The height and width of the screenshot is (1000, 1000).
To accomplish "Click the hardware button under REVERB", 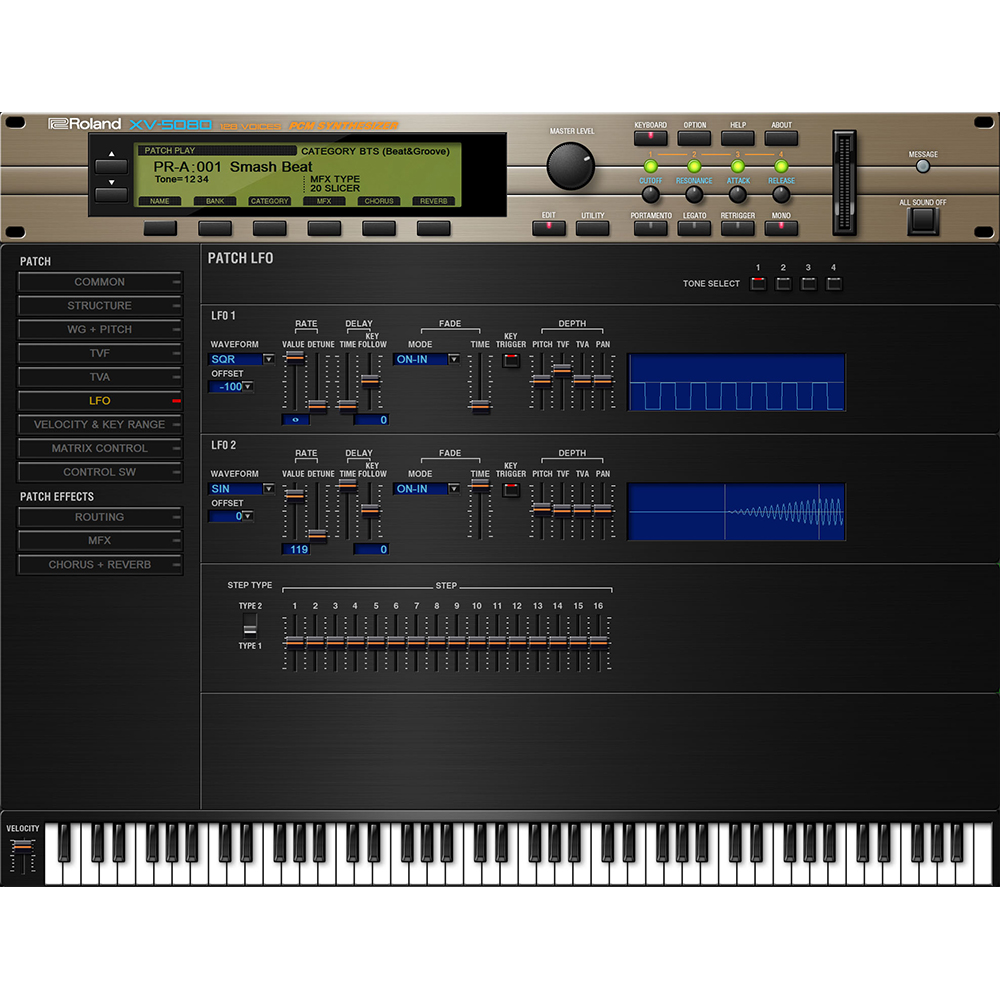I will [x=434, y=228].
